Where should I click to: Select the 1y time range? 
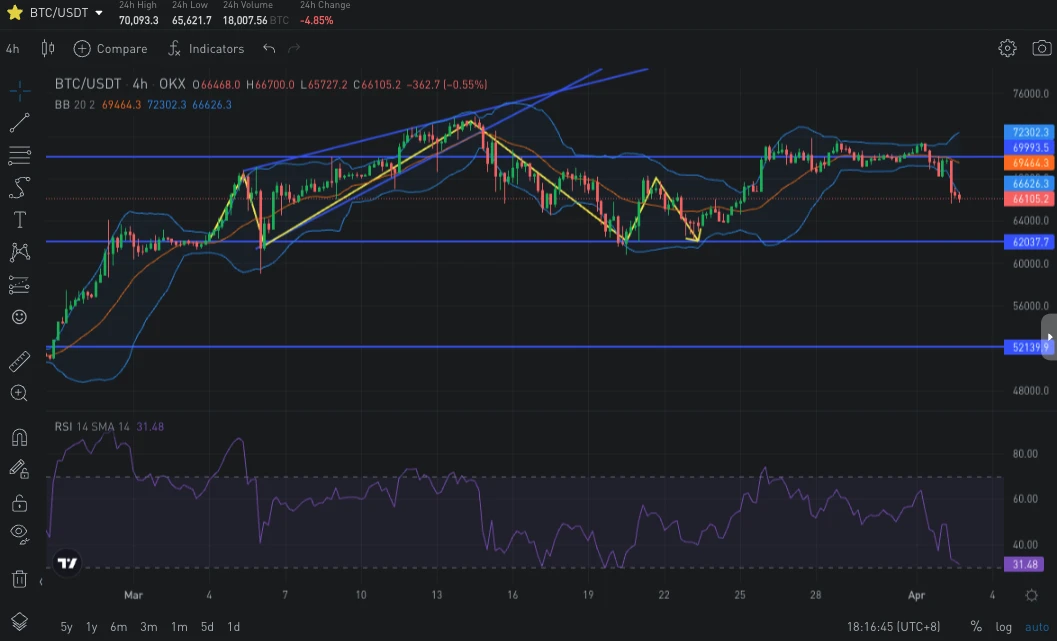click(x=91, y=627)
